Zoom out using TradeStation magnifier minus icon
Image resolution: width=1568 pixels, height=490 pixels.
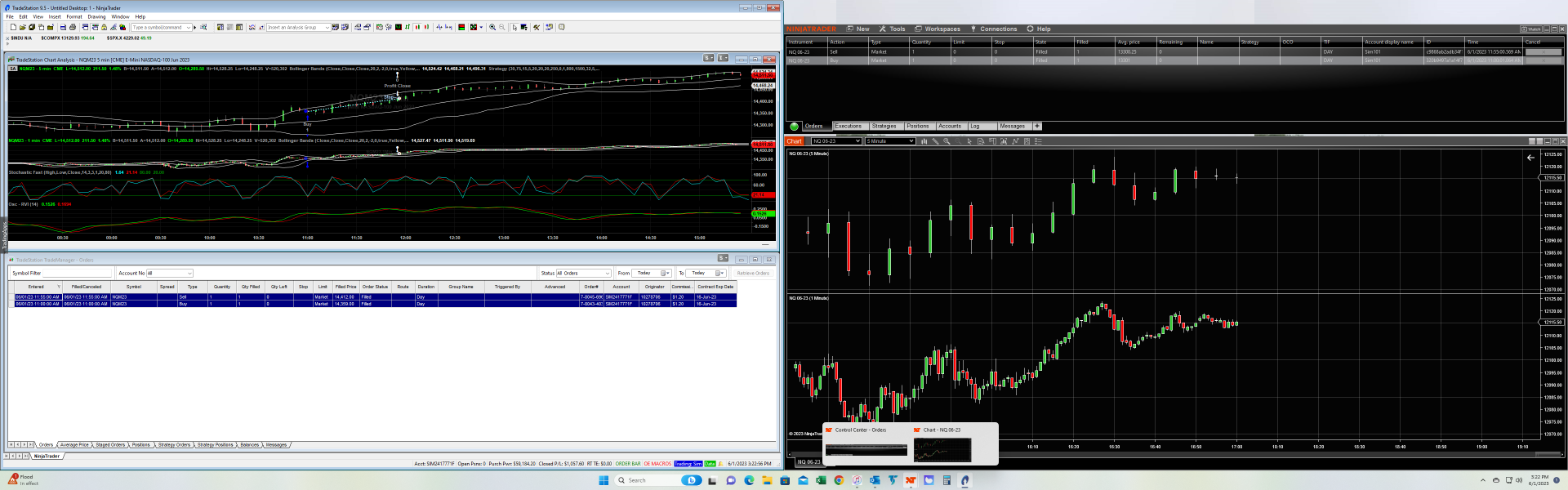(501, 27)
